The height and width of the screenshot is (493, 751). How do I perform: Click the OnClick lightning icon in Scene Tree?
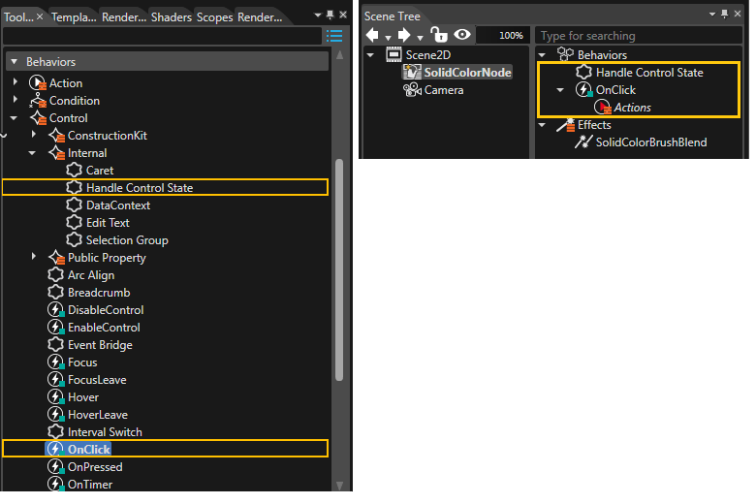tap(584, 90)
